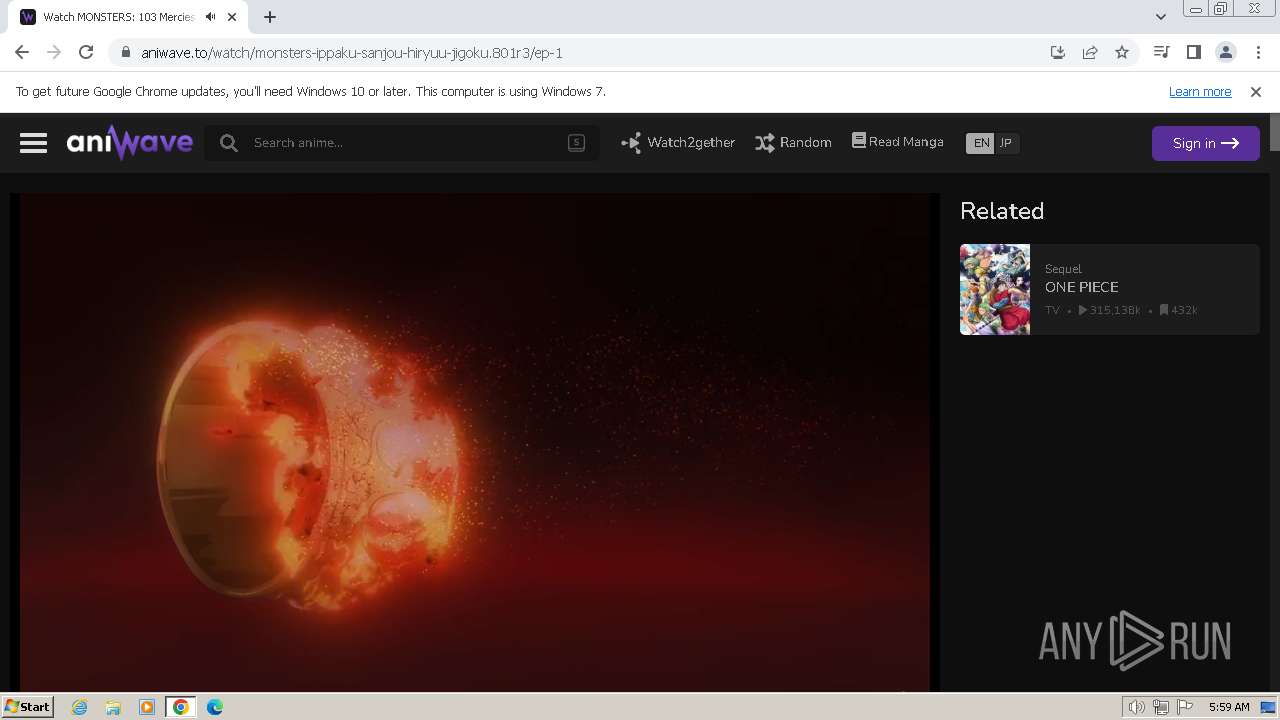Open Windows Media Player from taskbar
Screen dimensions: 1280x720
click(147, 707)
